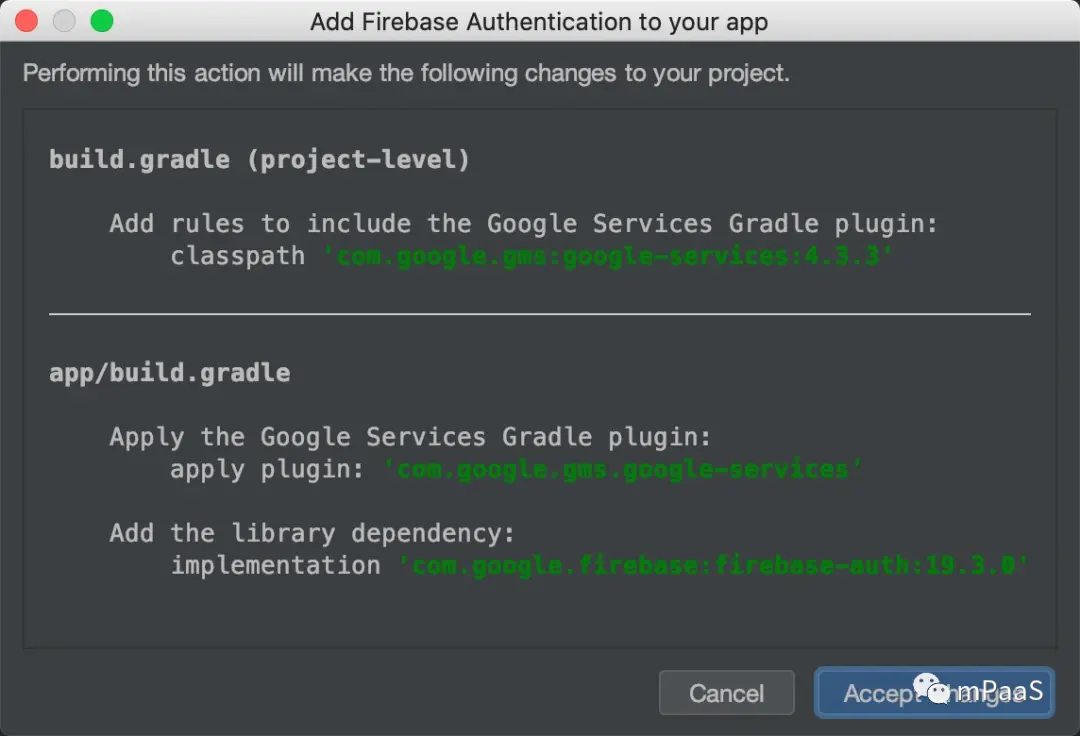Image resolution: width=1080 pixels, height=736 pixels.
Task: Click the 'classpath' keyword
Action: click(238, 256)
